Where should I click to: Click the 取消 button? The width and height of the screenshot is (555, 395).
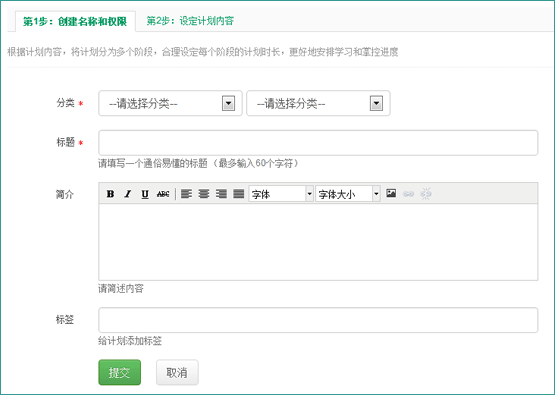[177, 372]
